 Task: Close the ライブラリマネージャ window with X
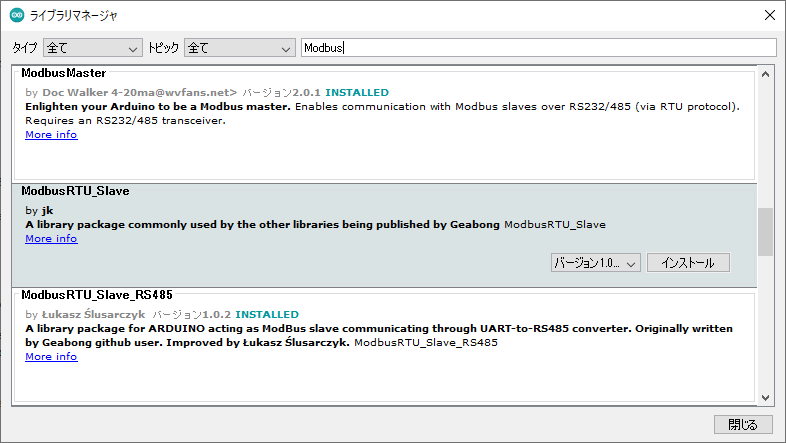click(767, 16)
